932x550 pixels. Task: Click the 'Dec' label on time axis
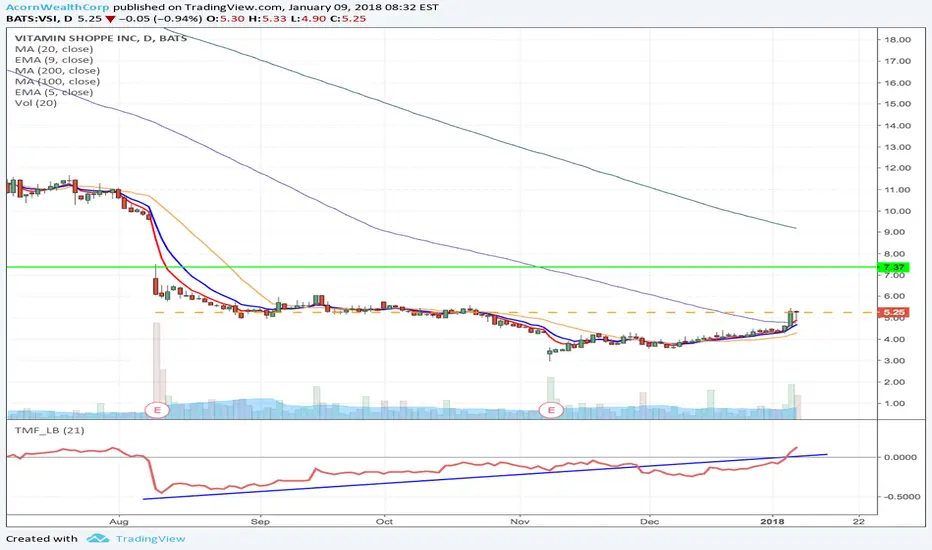tap(649, 521)
